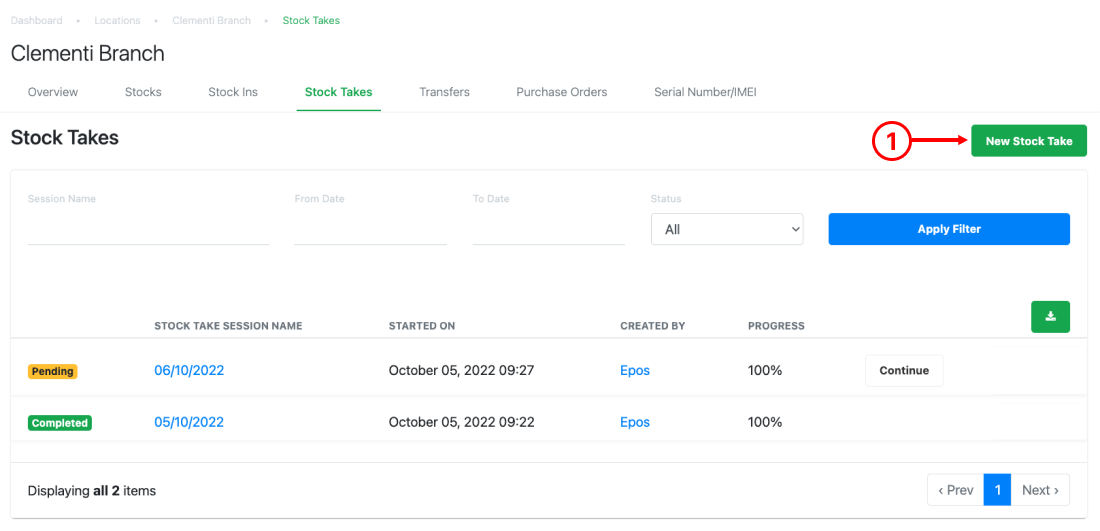This screenshot has width=1100, height=531.
Task: Go to the Stock Ins tab
Action: coord(233,92)
